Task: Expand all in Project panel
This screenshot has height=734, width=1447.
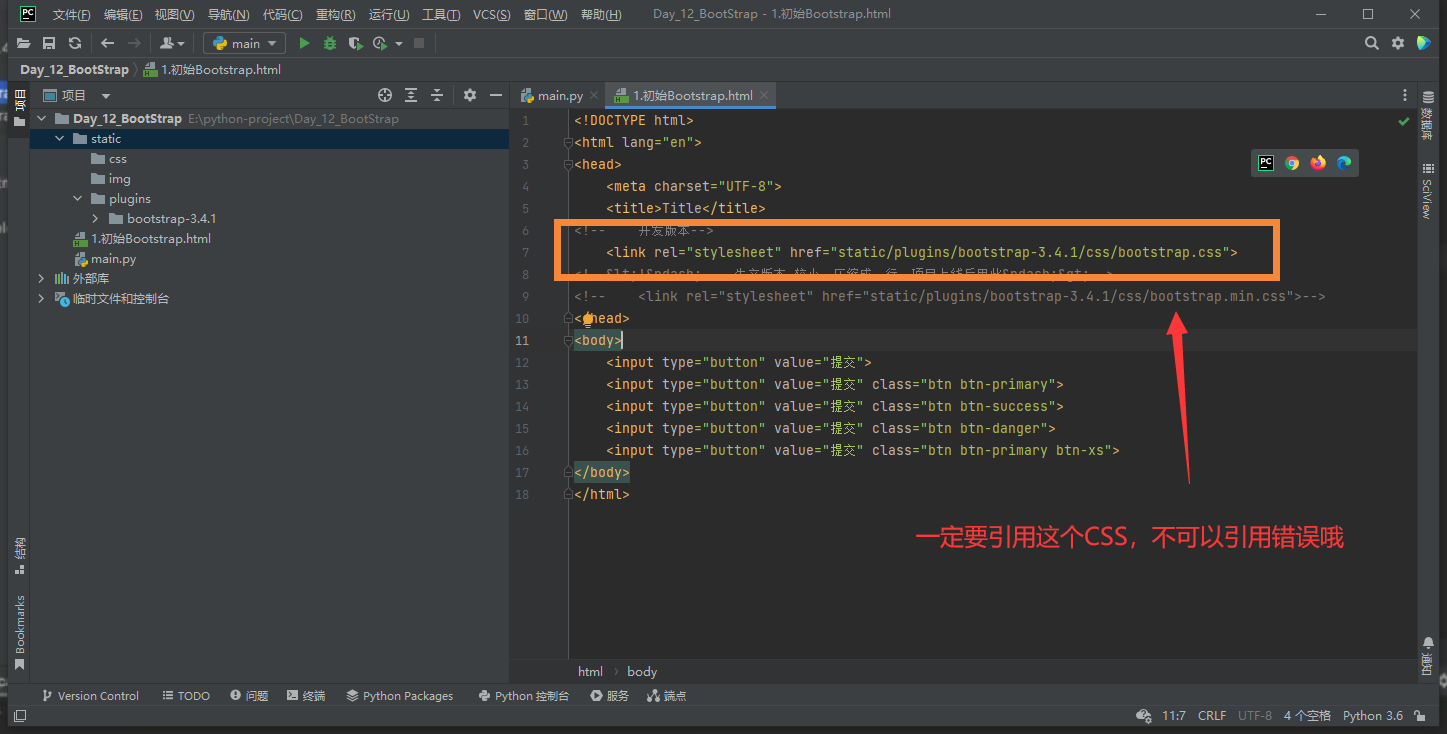Action: pos(411,95)
